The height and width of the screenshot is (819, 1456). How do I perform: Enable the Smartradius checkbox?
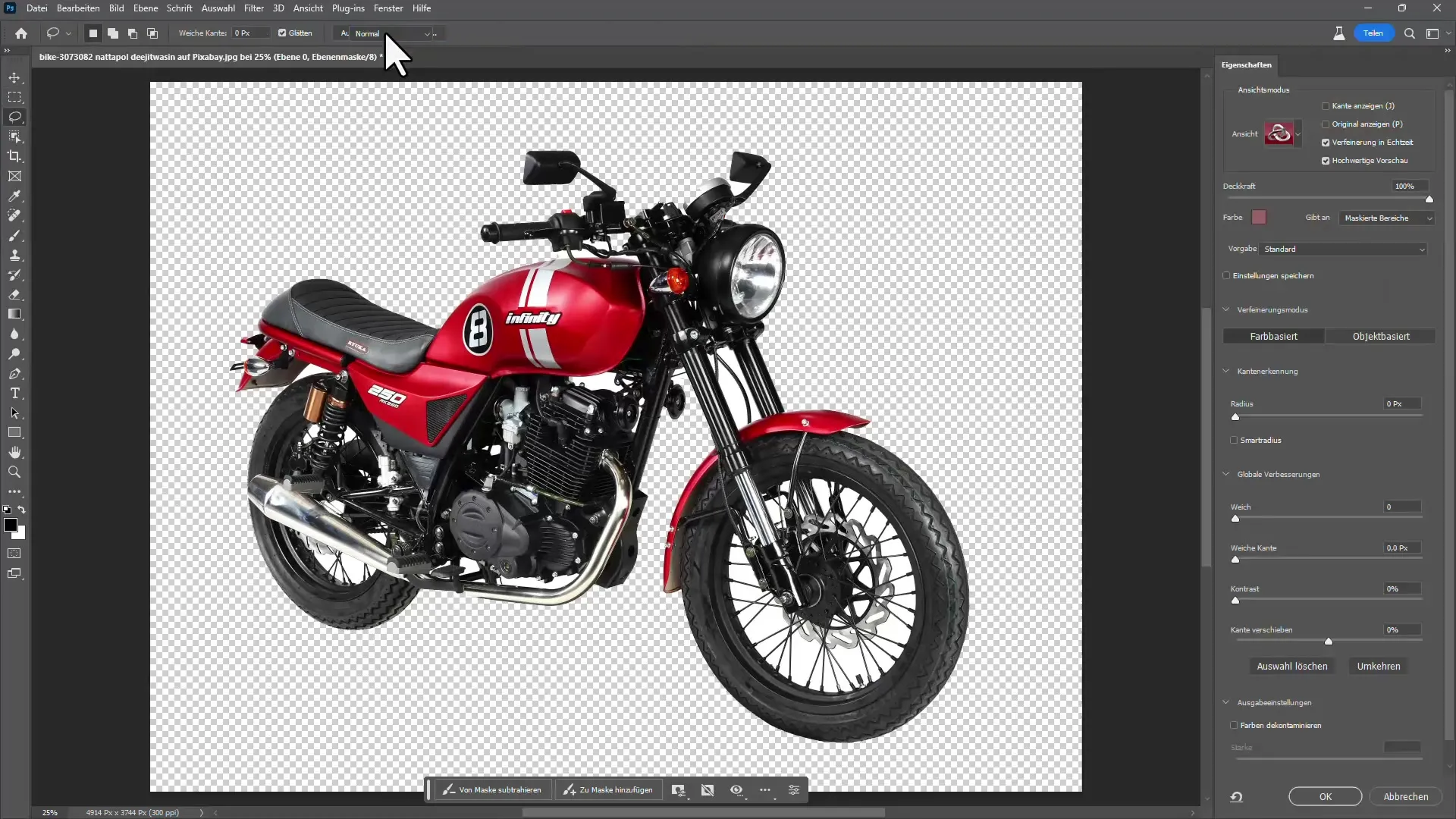point(1234,441)
